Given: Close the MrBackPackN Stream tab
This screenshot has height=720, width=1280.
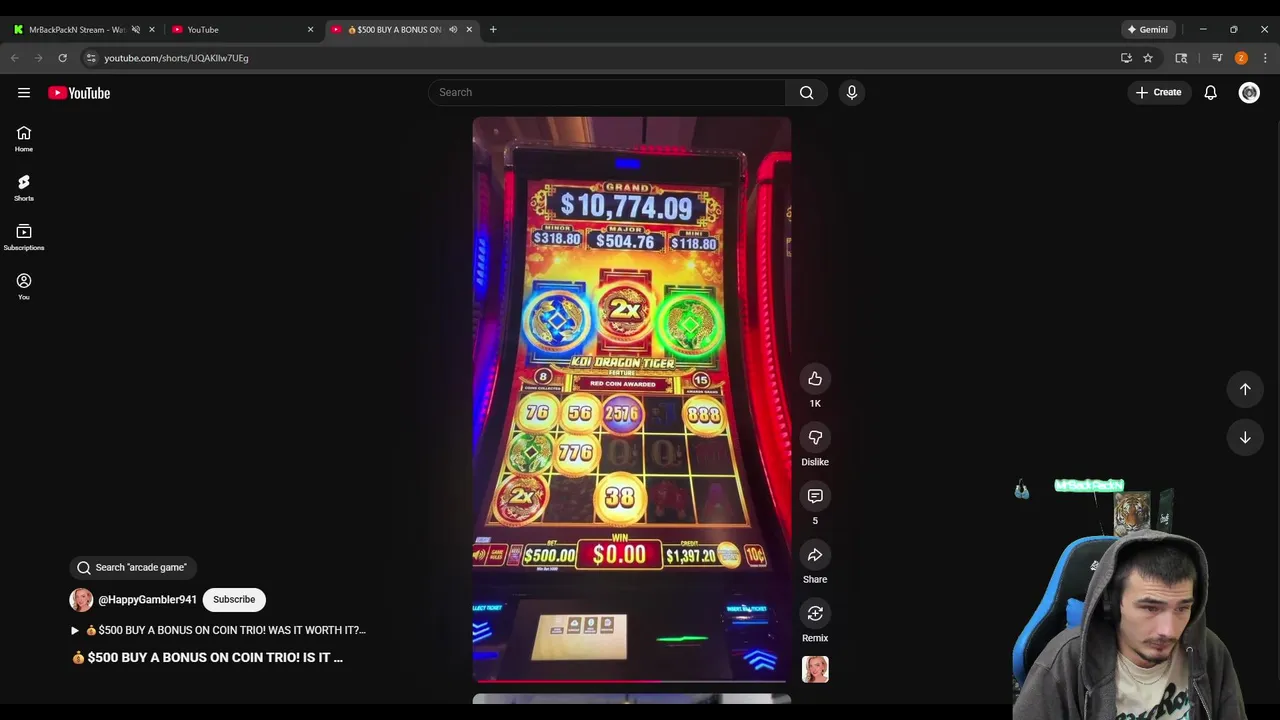Looking at the screenshot, I should click(152, 29).
